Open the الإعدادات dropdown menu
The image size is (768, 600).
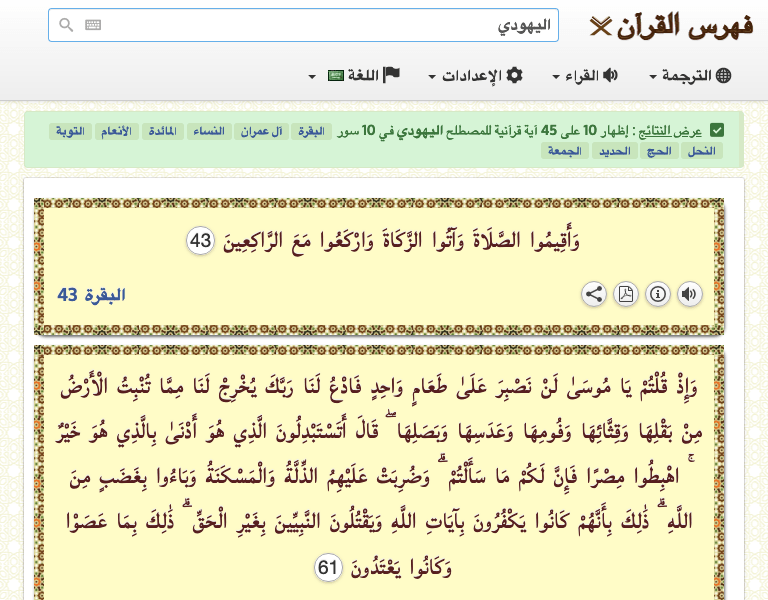[475, 76]
